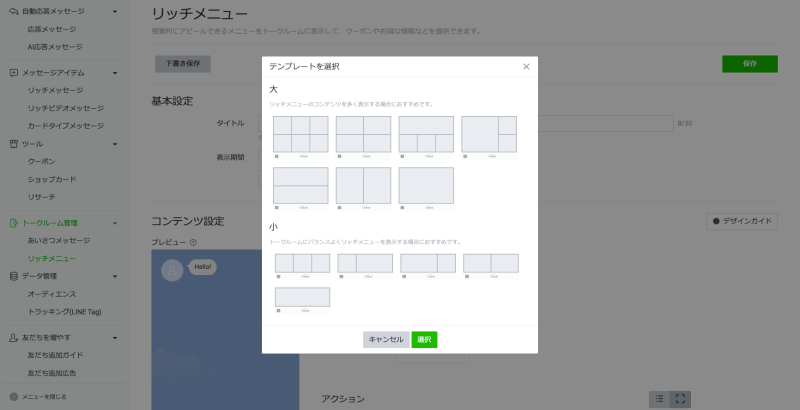Close the テンプレートを選択 dialog with X
800x410 pixels.
[x=526, y=66]
